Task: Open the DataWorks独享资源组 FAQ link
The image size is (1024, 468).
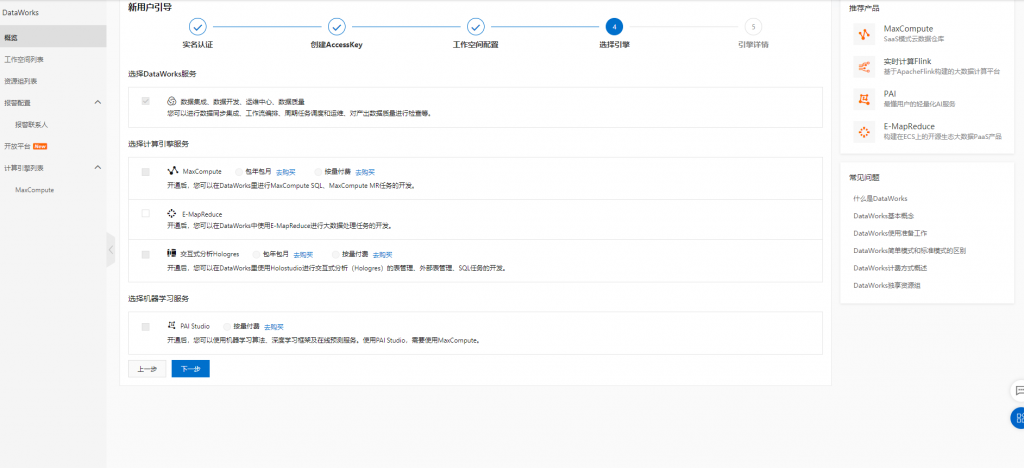Action: 886,285
